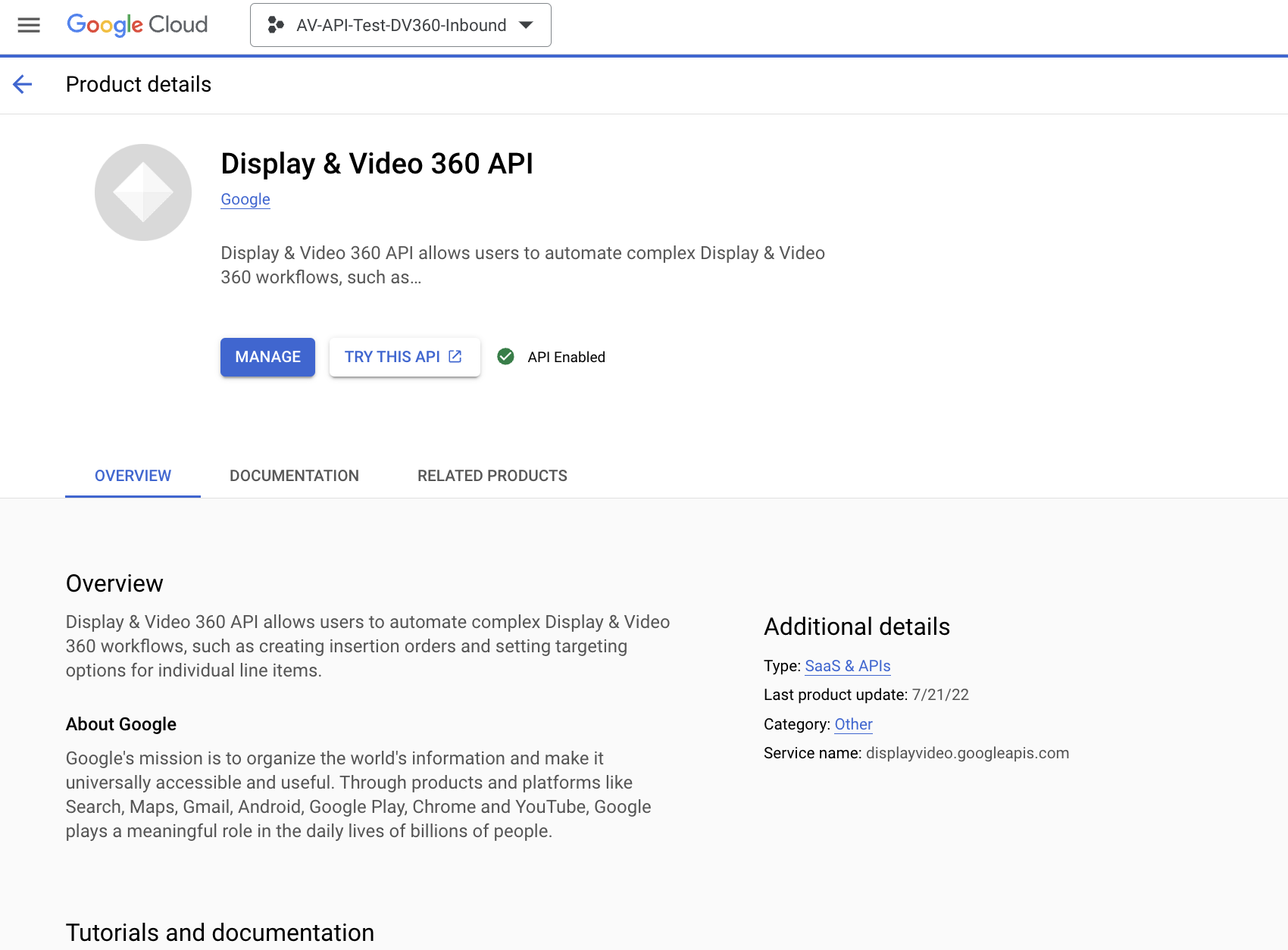Switch to the DOCUMENTATION tab
This screenshot has width=1288, height=950.
pos(294,476)
